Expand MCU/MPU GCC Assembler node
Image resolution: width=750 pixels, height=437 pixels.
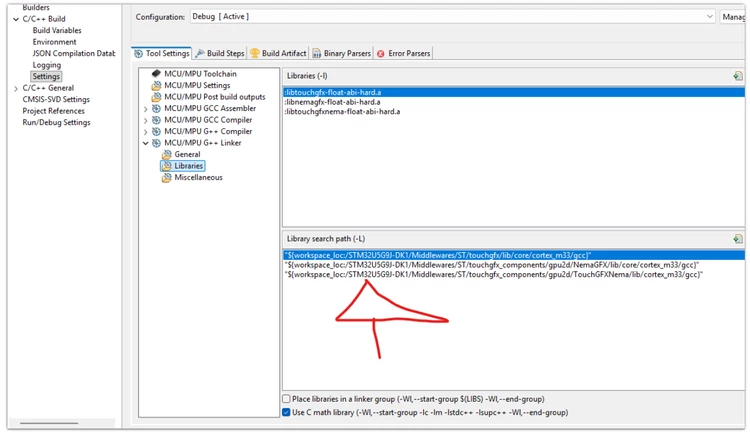[146, 109]
